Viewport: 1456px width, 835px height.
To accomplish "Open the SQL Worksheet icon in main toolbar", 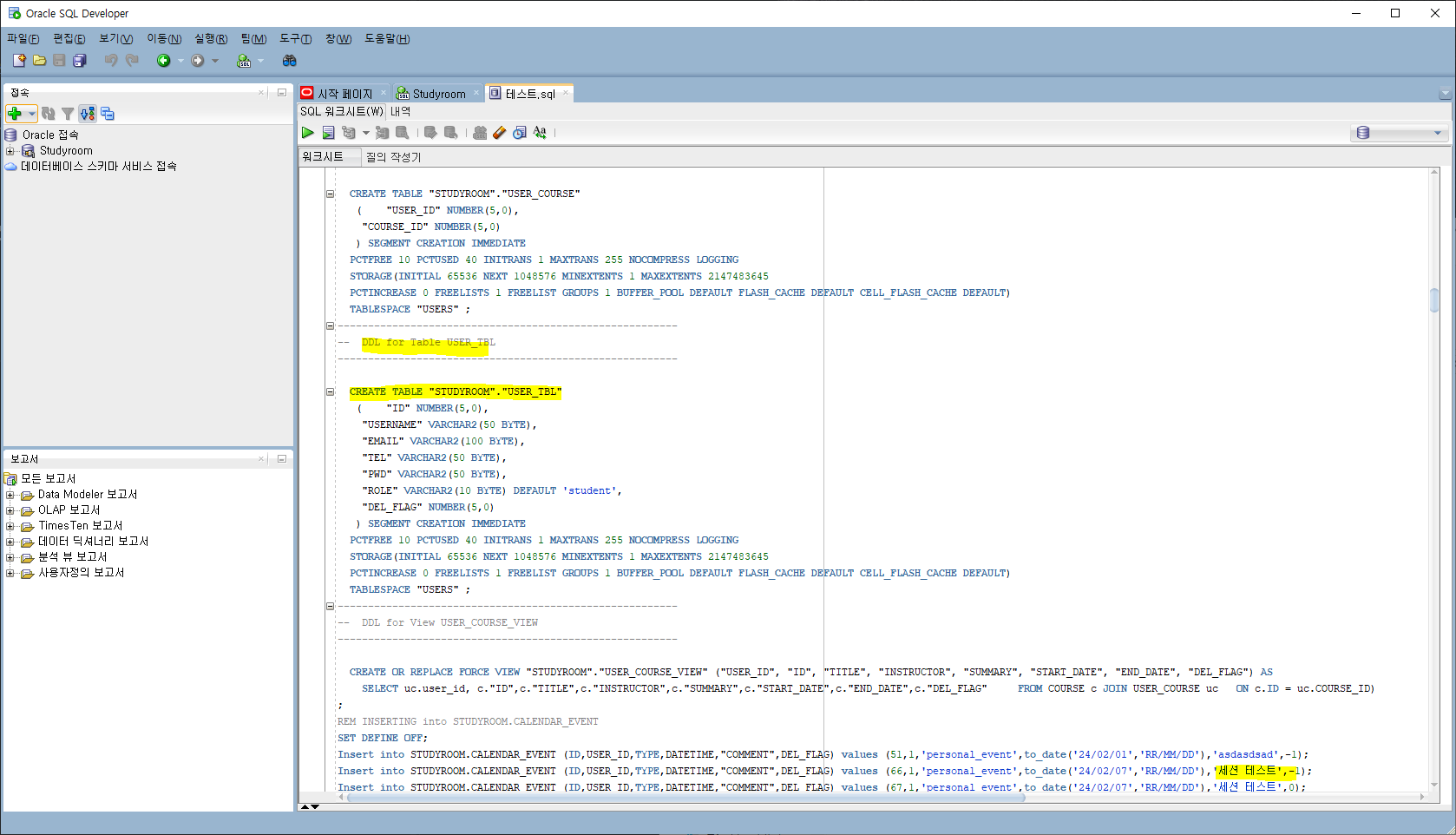I will pyautogui.click(x=244, y=61).
